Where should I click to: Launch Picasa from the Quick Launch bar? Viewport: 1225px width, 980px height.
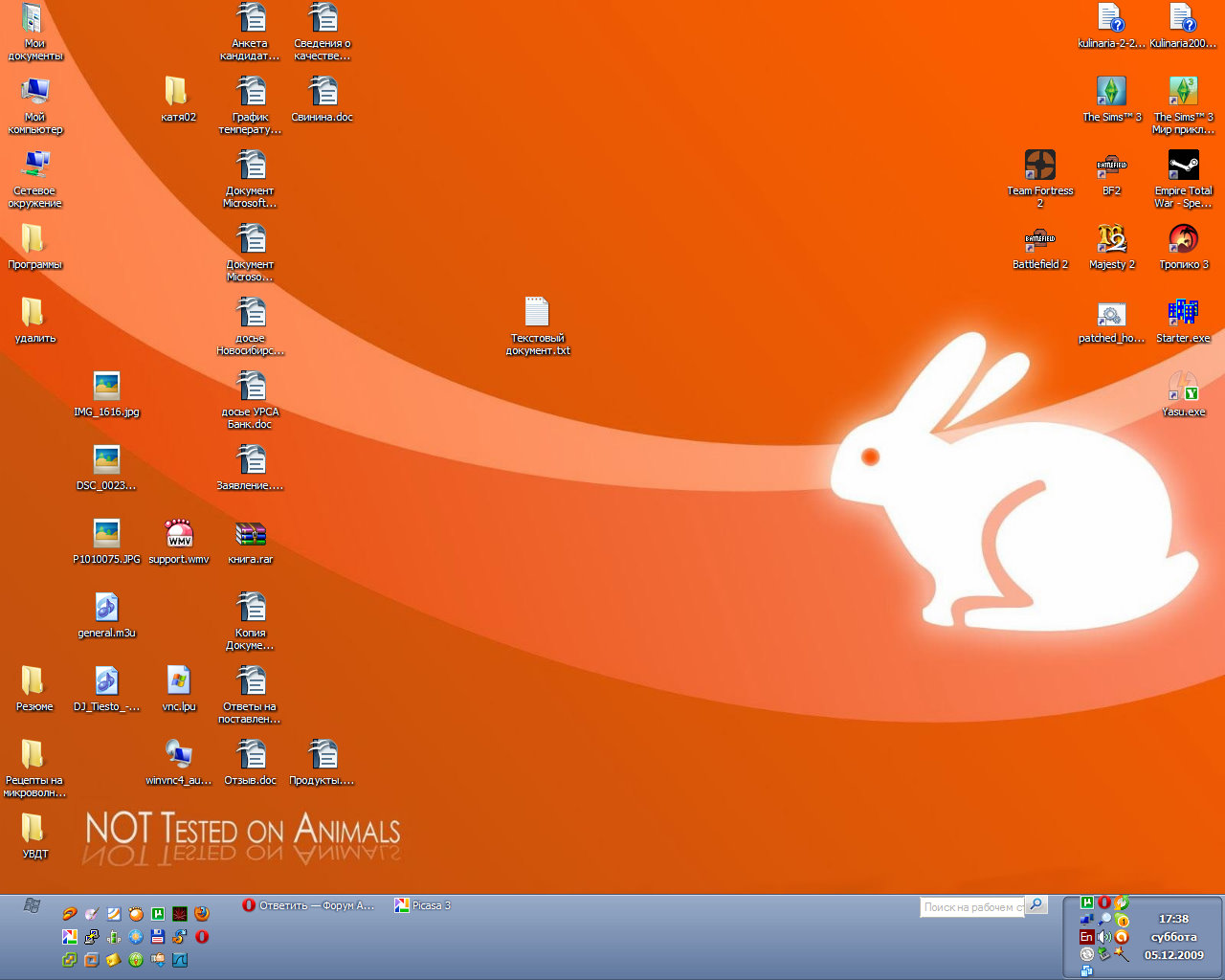pyautogui.click(x=69, y=937)
